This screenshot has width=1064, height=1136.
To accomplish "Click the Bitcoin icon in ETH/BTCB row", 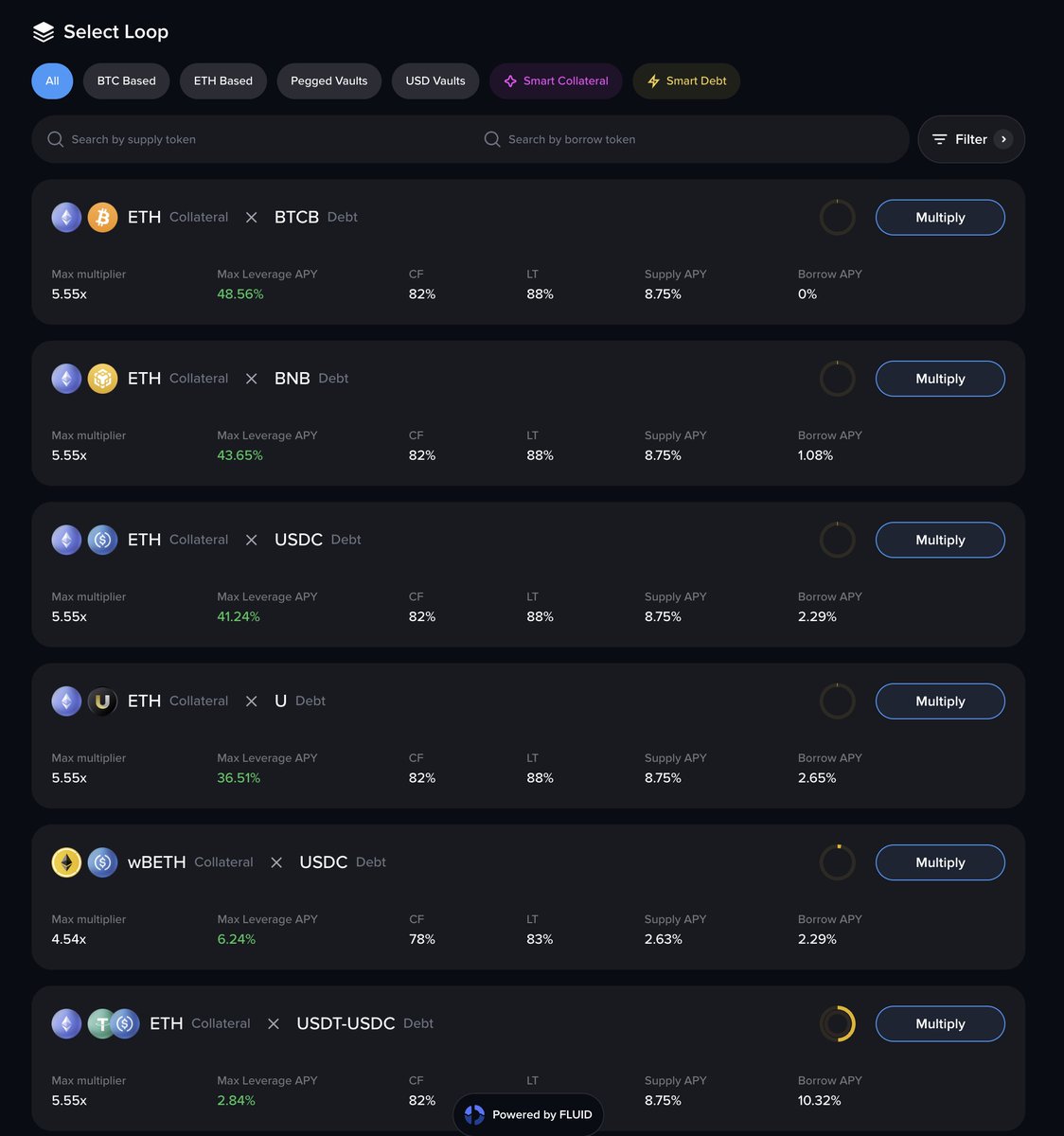I will (x=102, y=218).
